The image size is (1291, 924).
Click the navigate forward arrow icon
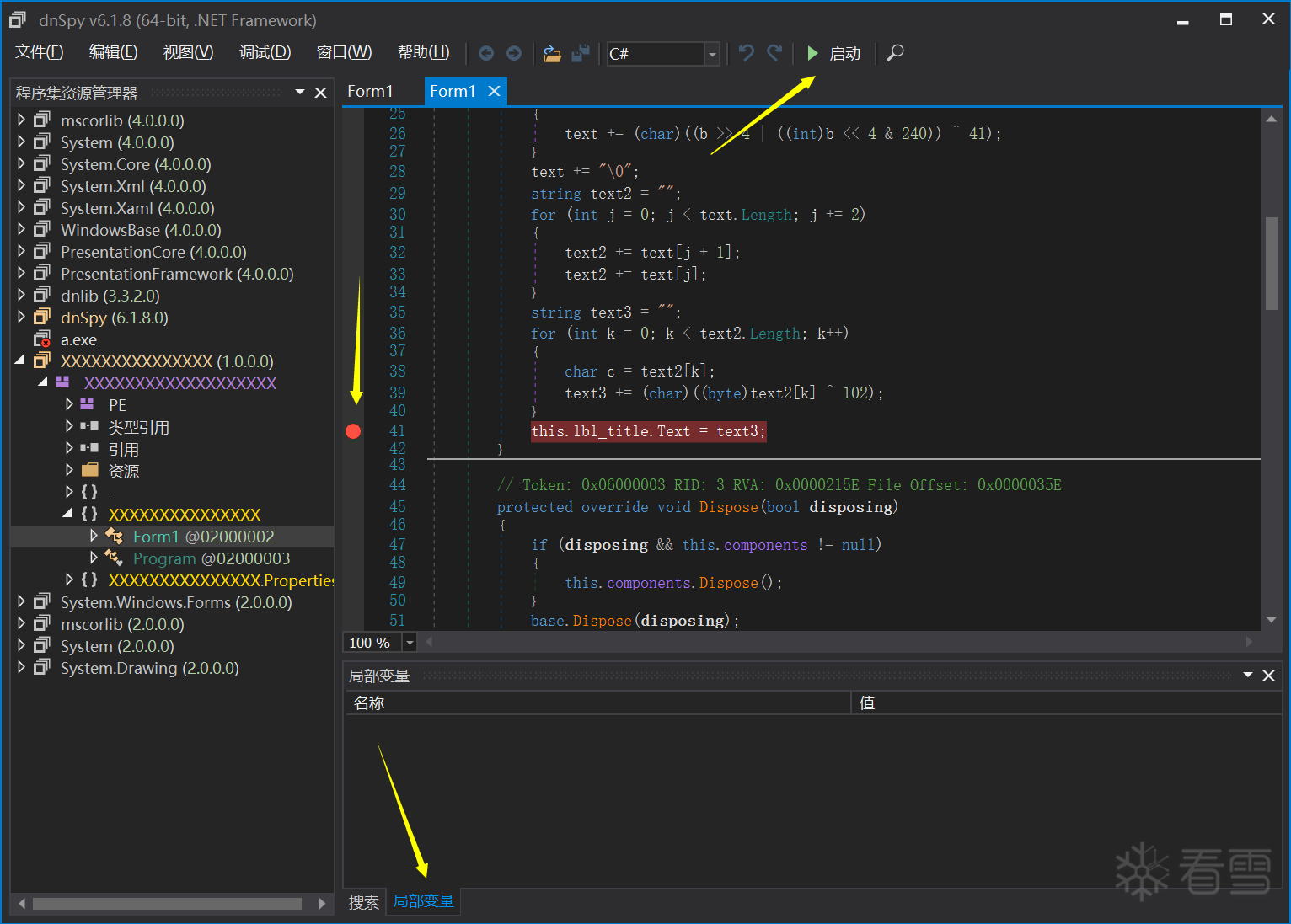[x=514, y=53]
